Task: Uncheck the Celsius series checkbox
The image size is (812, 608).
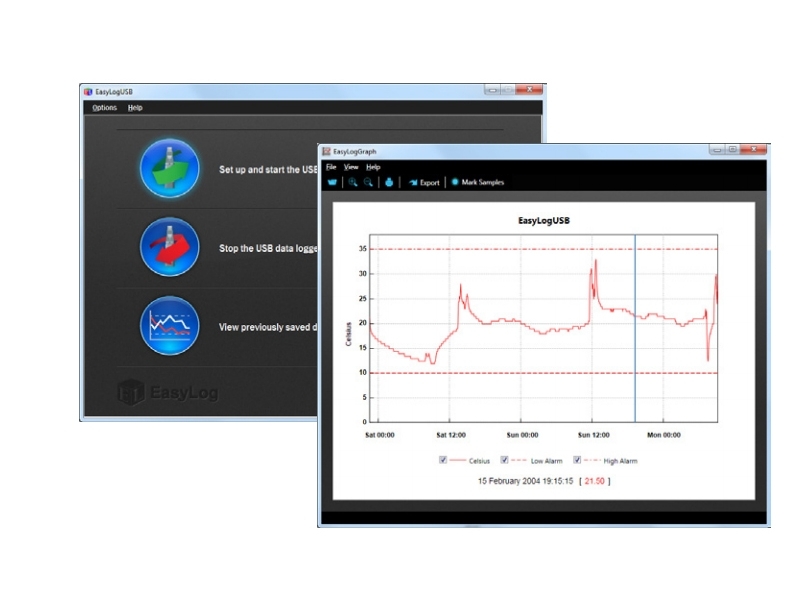Action: click(x=443, y=460)
